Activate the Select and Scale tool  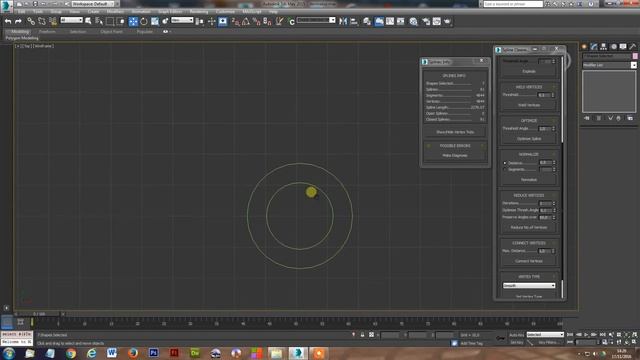(155, 21)
